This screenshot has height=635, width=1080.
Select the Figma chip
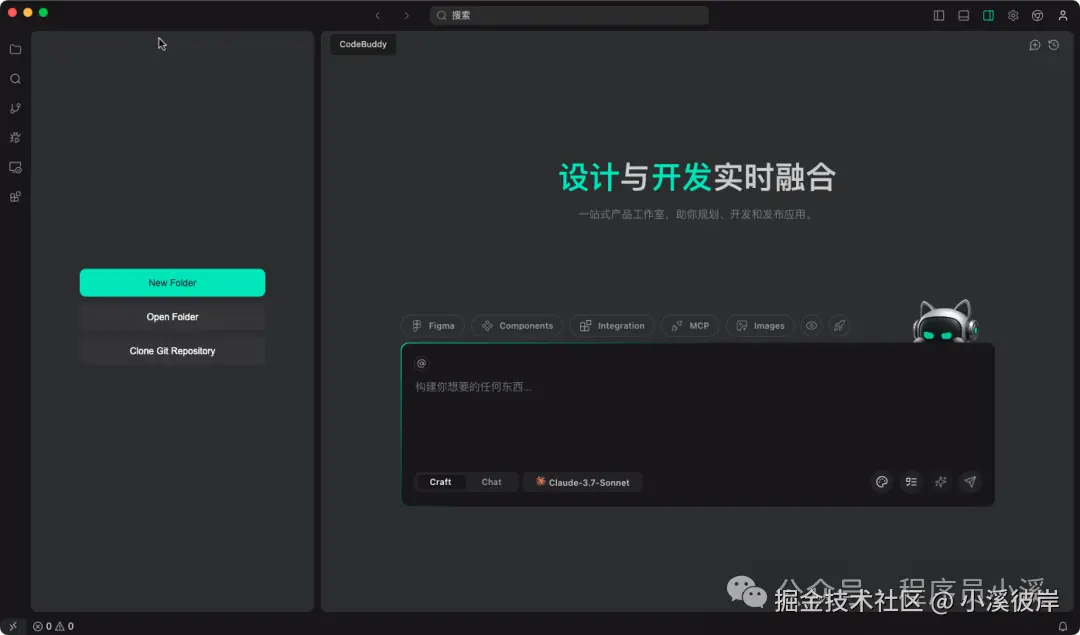[433, 326]
